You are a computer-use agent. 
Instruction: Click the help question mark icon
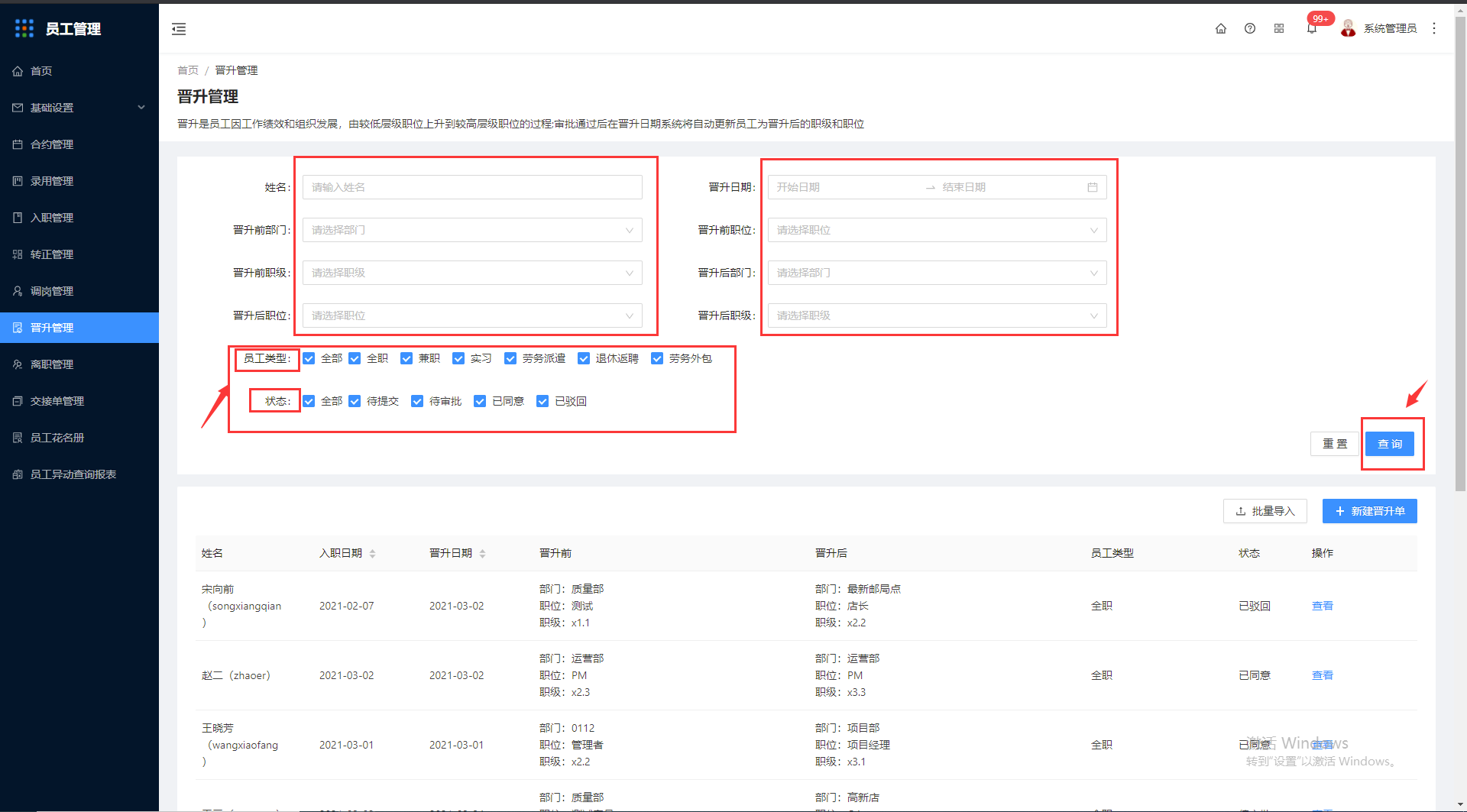tap(1250, 28)
